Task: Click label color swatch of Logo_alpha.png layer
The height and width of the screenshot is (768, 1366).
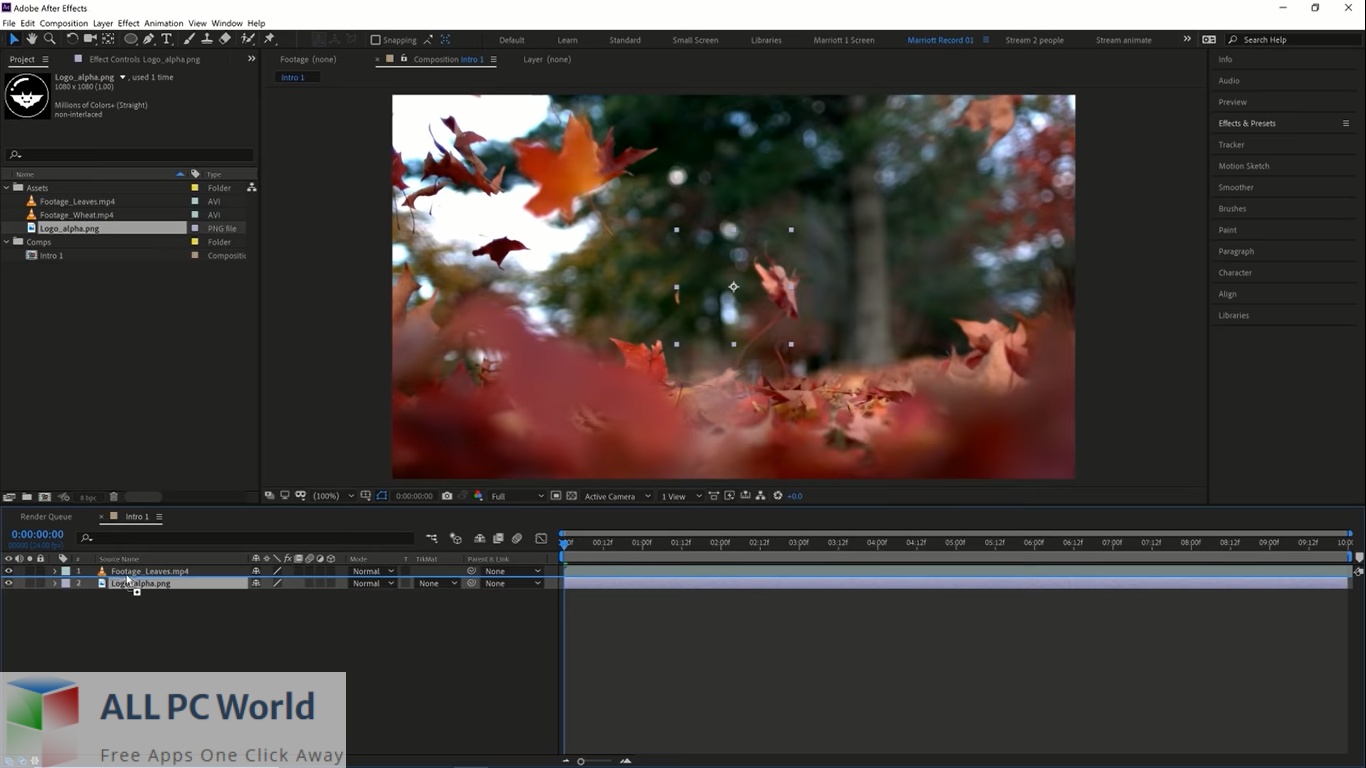Action: (66, 583)
